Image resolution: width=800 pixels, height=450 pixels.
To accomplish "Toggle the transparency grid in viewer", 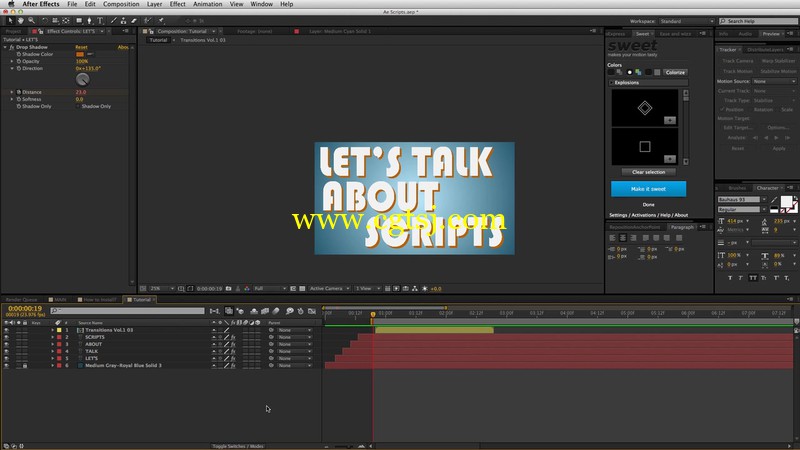I will (302, 289).
